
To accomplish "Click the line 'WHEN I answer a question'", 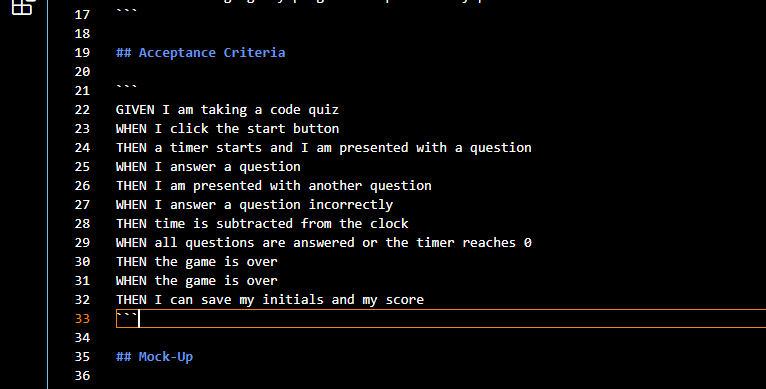I will [208, 167].
